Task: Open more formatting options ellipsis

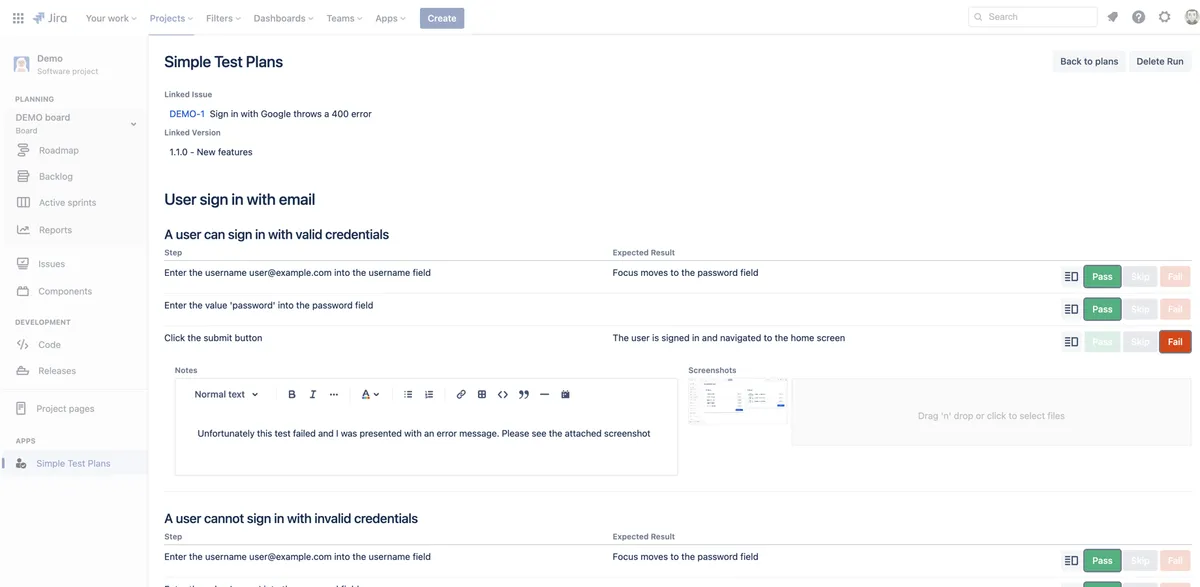Action: pos(334,394)
